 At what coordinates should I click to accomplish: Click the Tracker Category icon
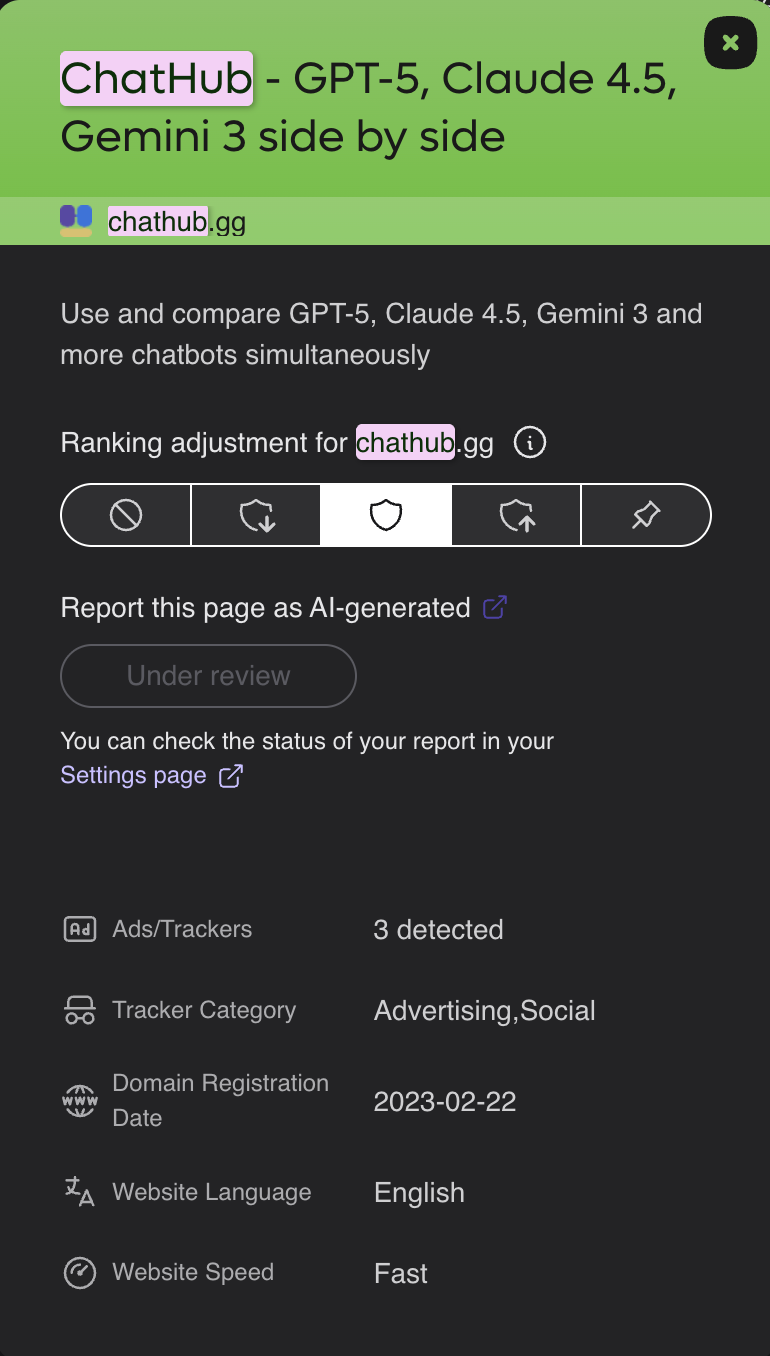click(x=80, y=1011)
